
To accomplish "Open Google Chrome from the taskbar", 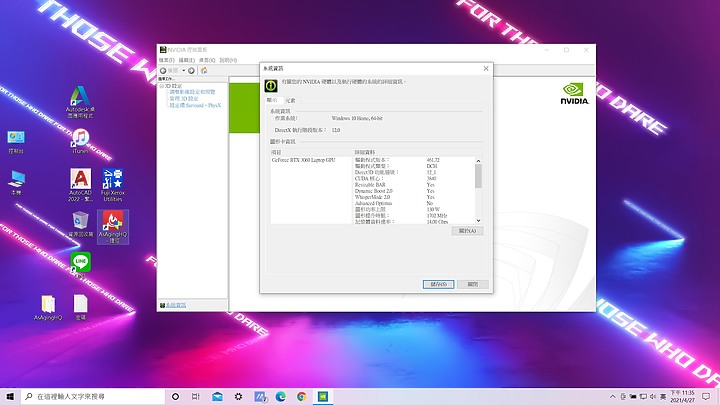I will coord(302,396).
